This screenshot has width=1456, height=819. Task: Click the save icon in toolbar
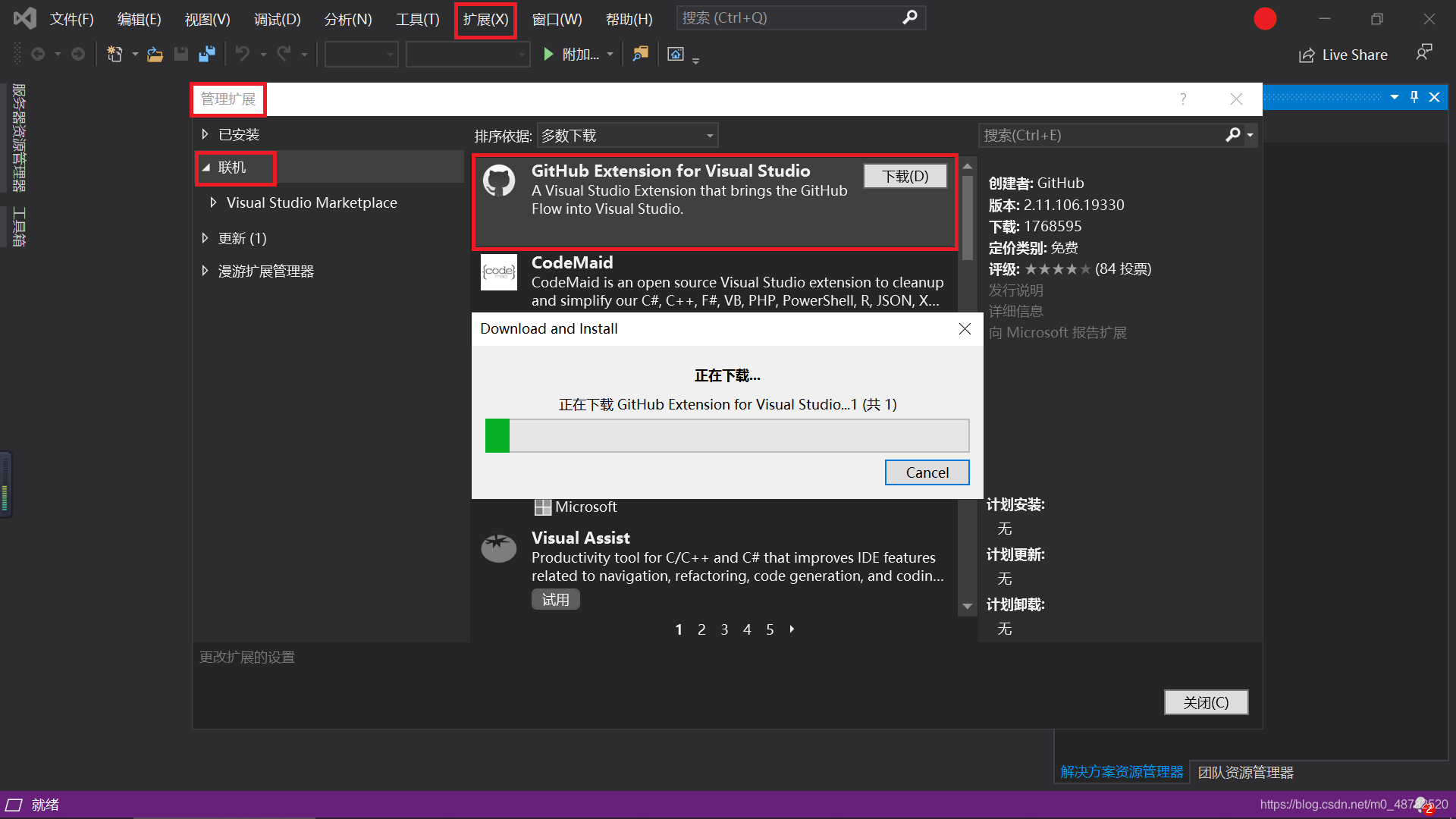click(x=180, y=54)
